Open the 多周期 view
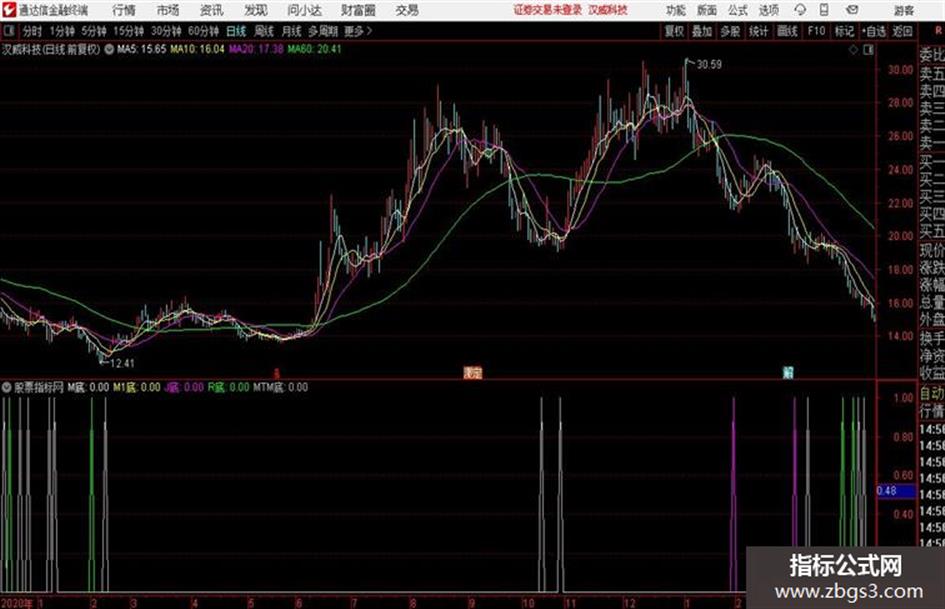Screen dimensions: 945x609 pos(323,31)
